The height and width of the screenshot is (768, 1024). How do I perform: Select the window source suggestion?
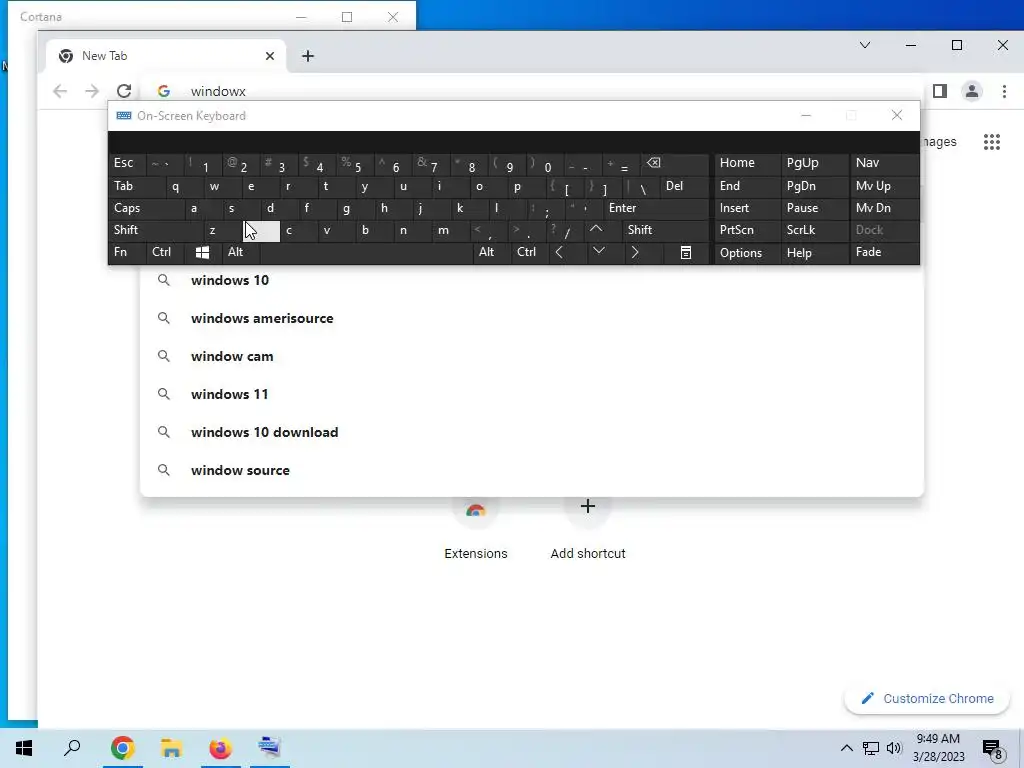[x=532, y=470]
